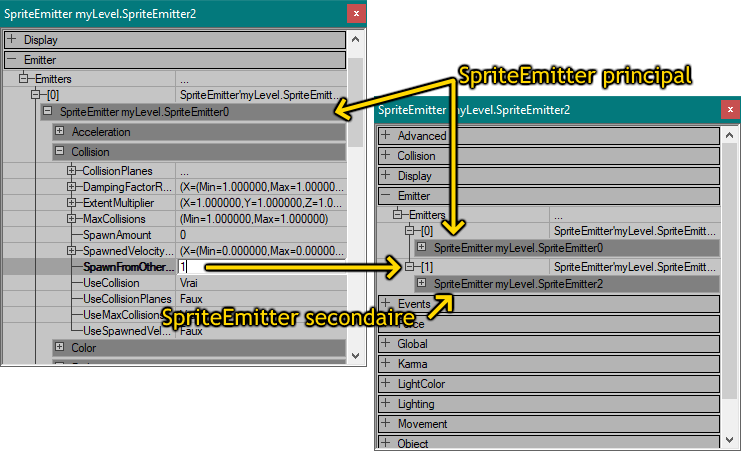The height and width of the screenshot is (451, 741).
Task: Select the [0] value in right window
Action: pyautogui.click(x=635, y=231)
